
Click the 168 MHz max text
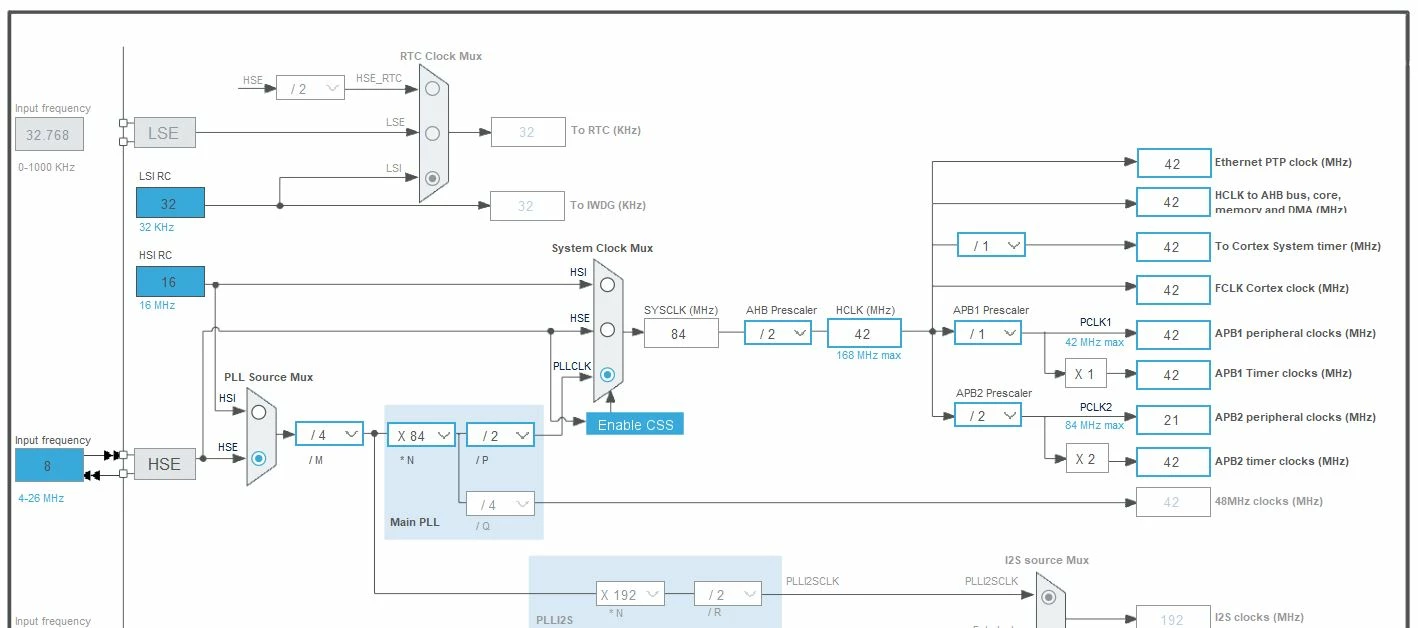coord(869,355)
